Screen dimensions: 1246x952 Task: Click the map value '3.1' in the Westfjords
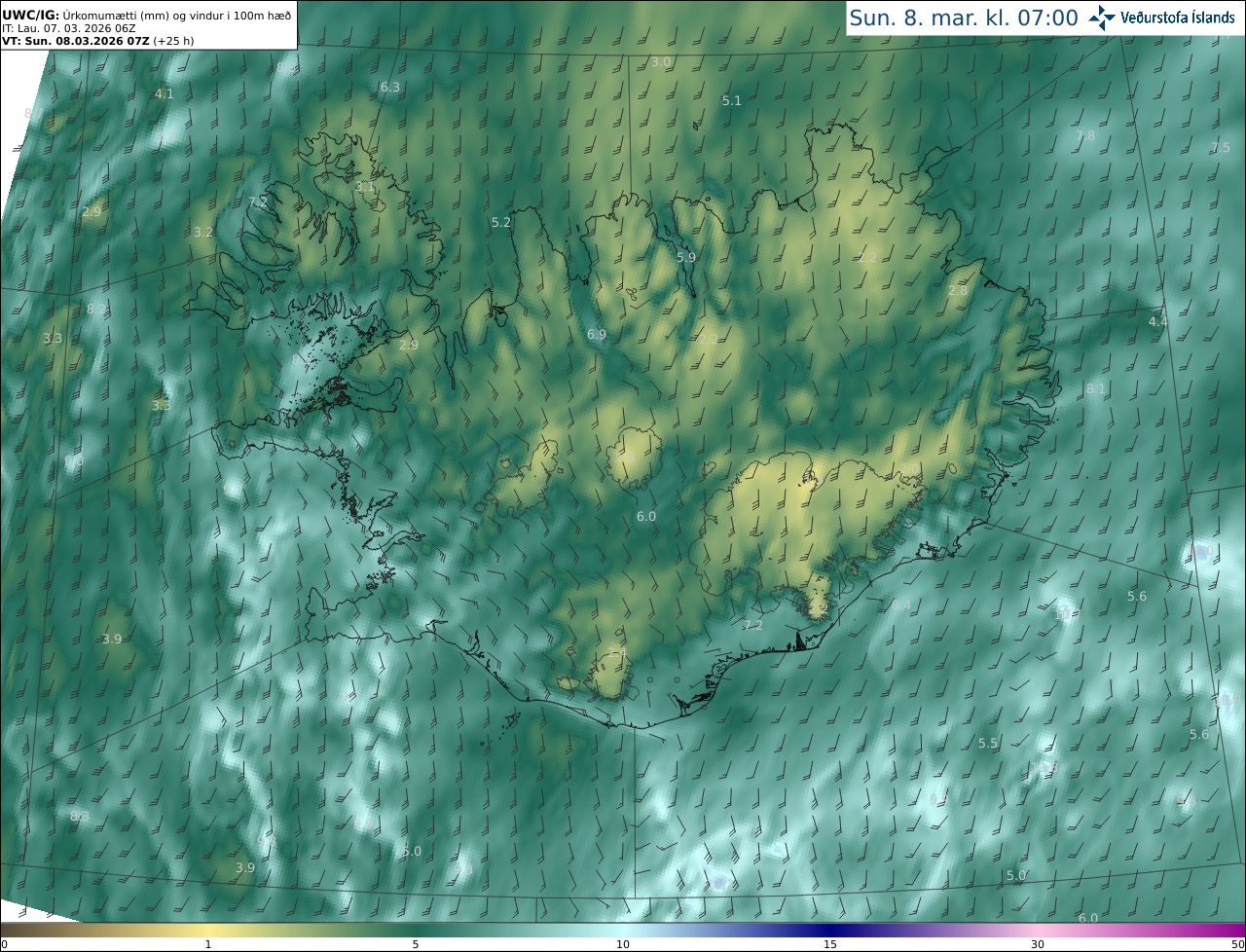click(365, 186)
